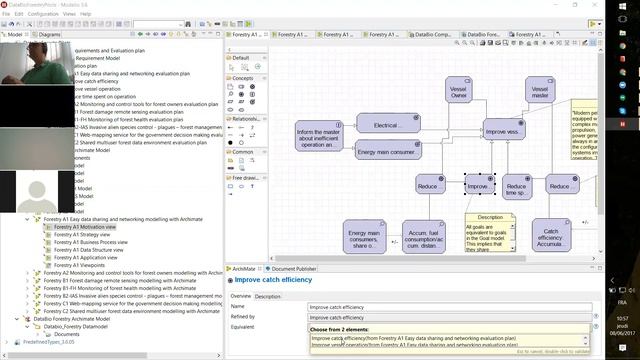
Task: Collapse the Relationships palette section
Action: [x=264, y=119]
